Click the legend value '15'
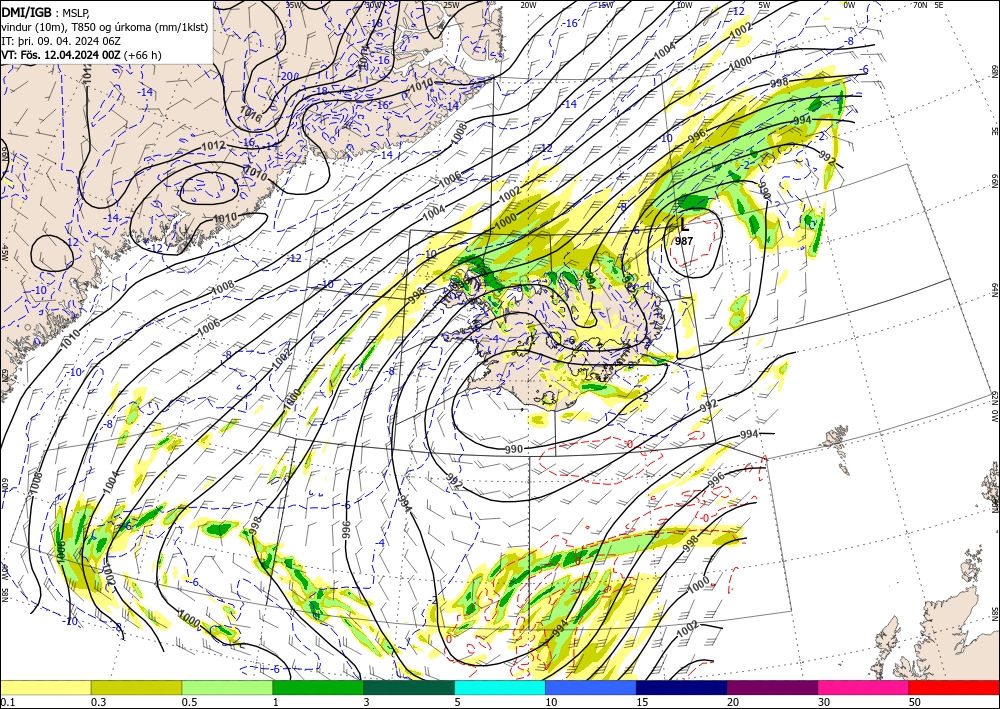The image size is (1000, 709). [642, 702]
